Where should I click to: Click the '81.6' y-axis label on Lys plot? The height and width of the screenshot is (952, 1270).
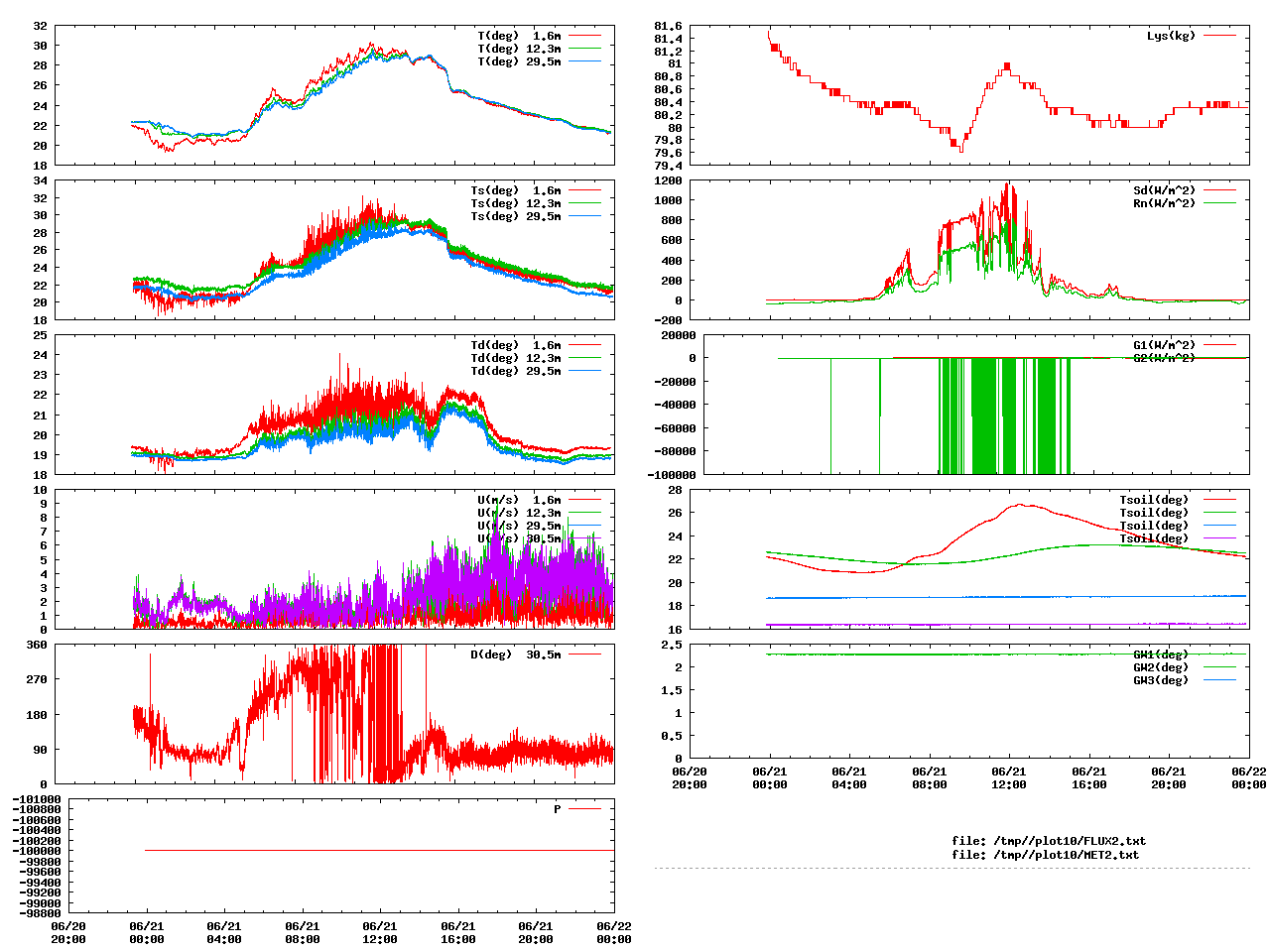coord(668,26)
